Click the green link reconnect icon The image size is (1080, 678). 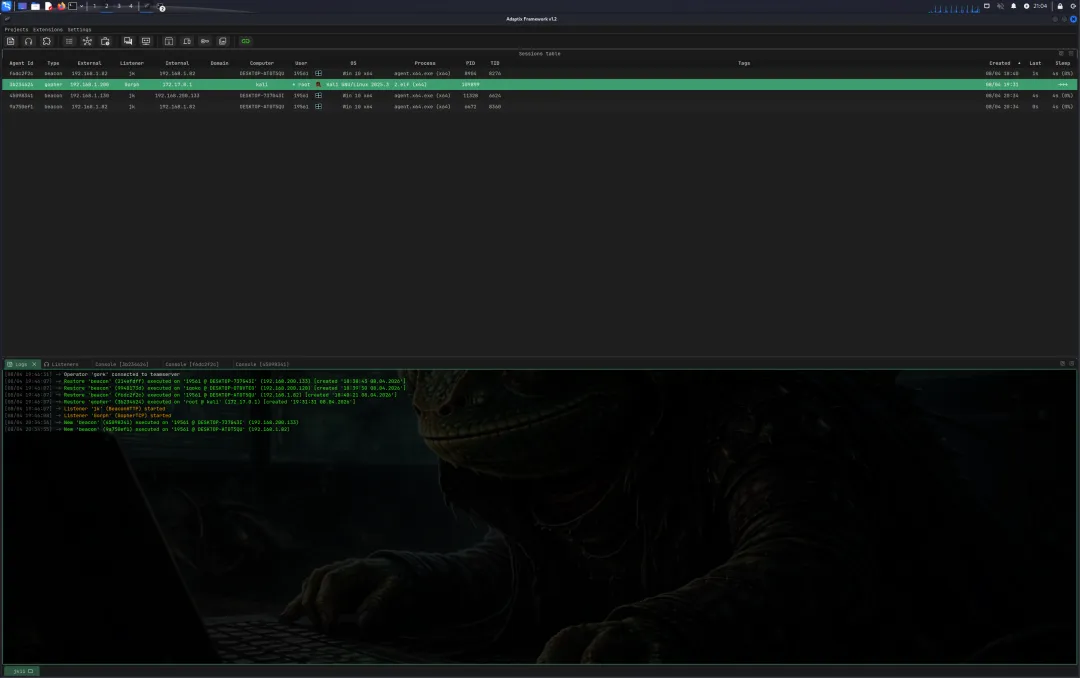coord(245,41)
